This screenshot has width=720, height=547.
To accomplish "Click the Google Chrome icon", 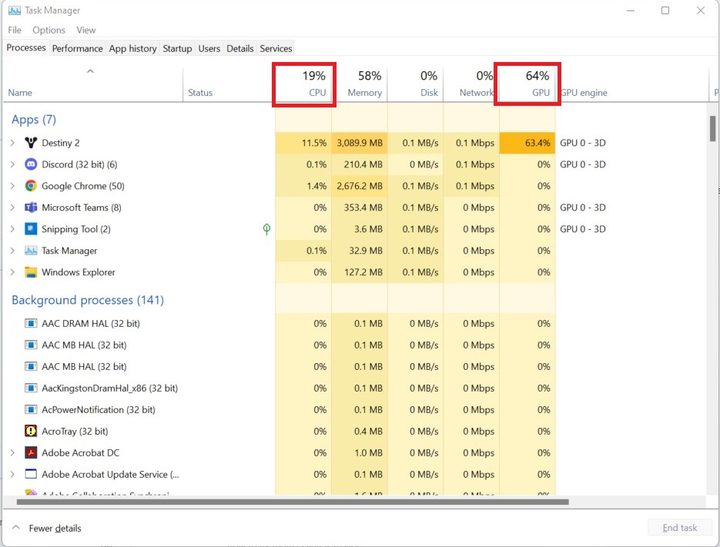I will (31, 186).
